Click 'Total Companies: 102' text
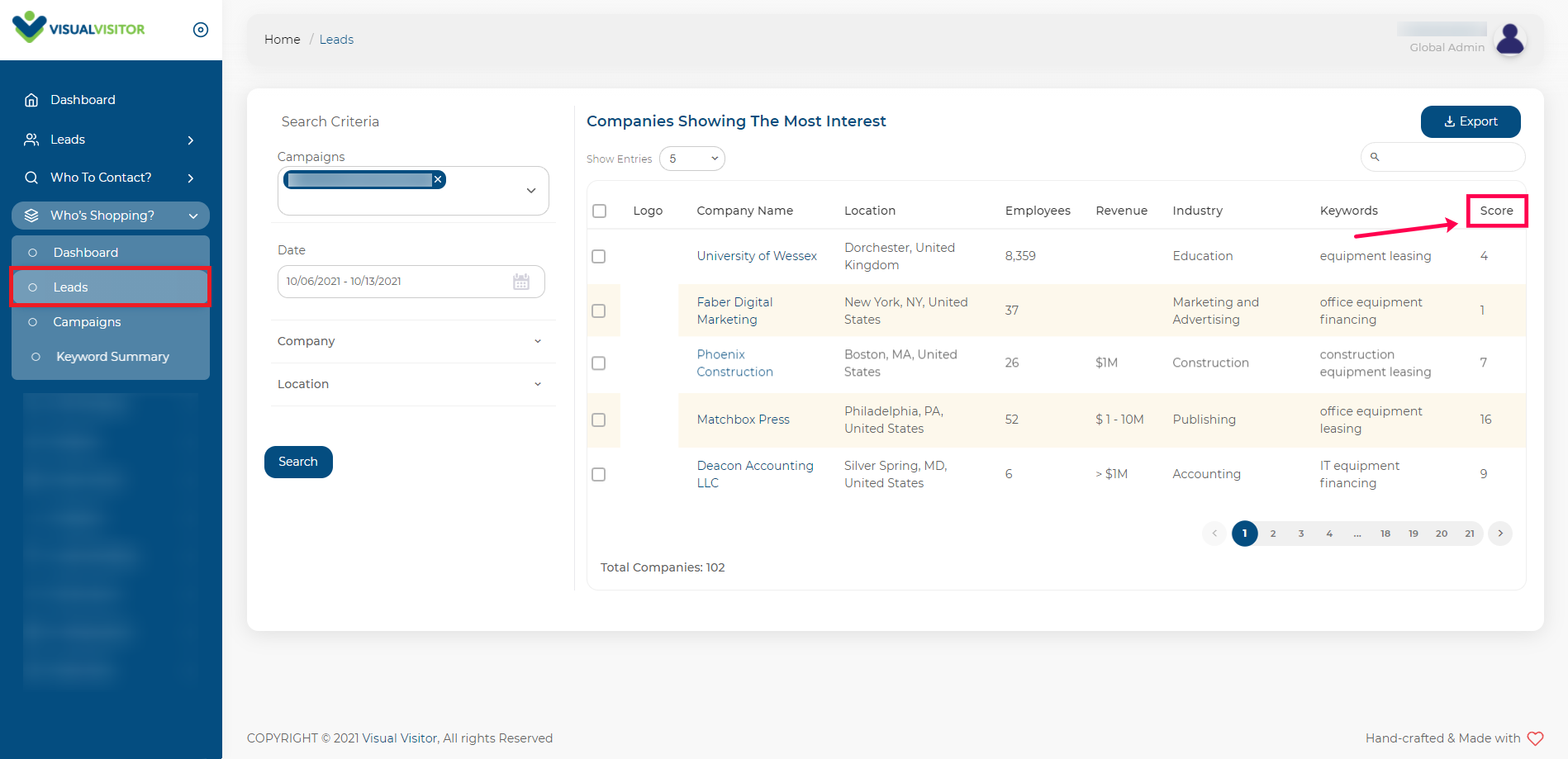This screenshot has width=1568, height=759. (663, 567)
